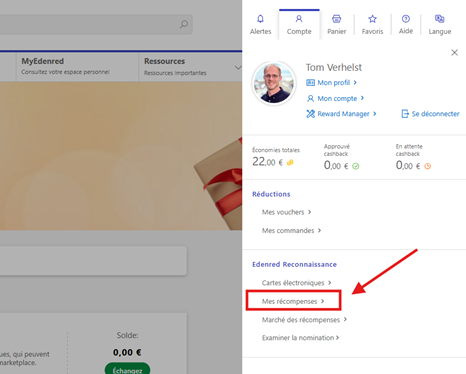Open the Aide help icon
This screenshot has width=466, height=374.
click(406, 19)
